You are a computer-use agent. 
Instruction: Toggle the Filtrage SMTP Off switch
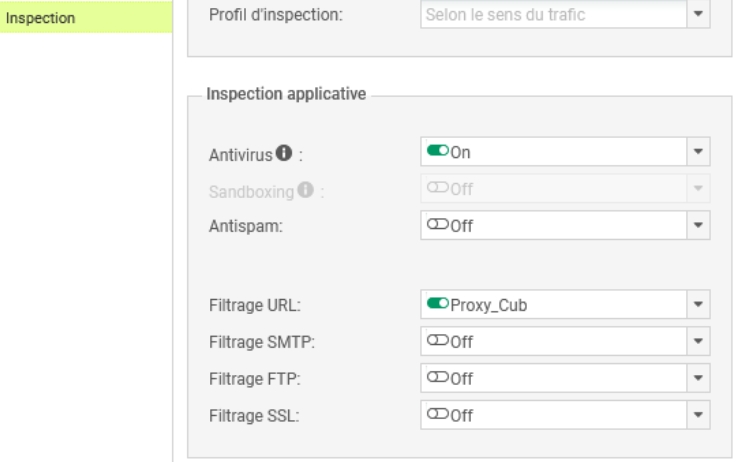[435, 342]
